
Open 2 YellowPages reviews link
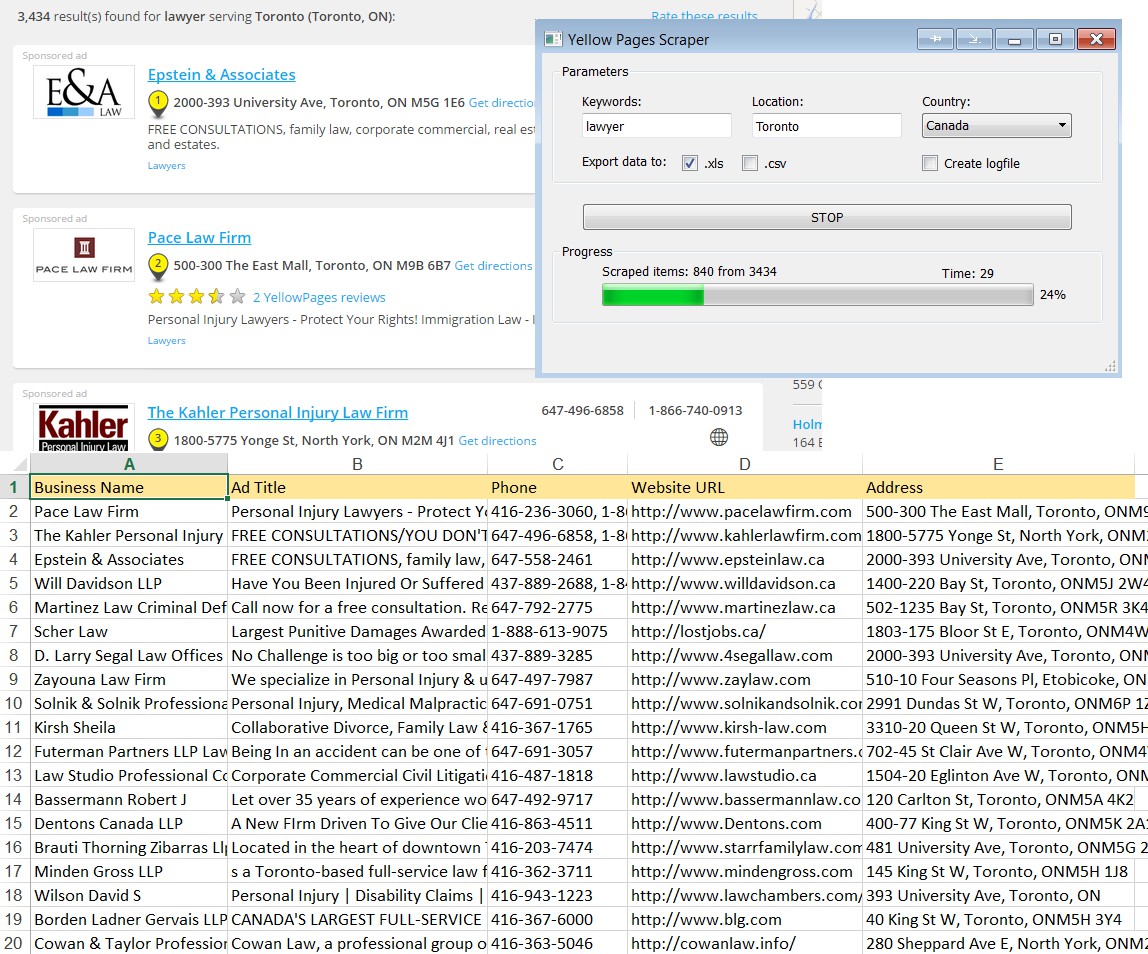tap(319, 297)
